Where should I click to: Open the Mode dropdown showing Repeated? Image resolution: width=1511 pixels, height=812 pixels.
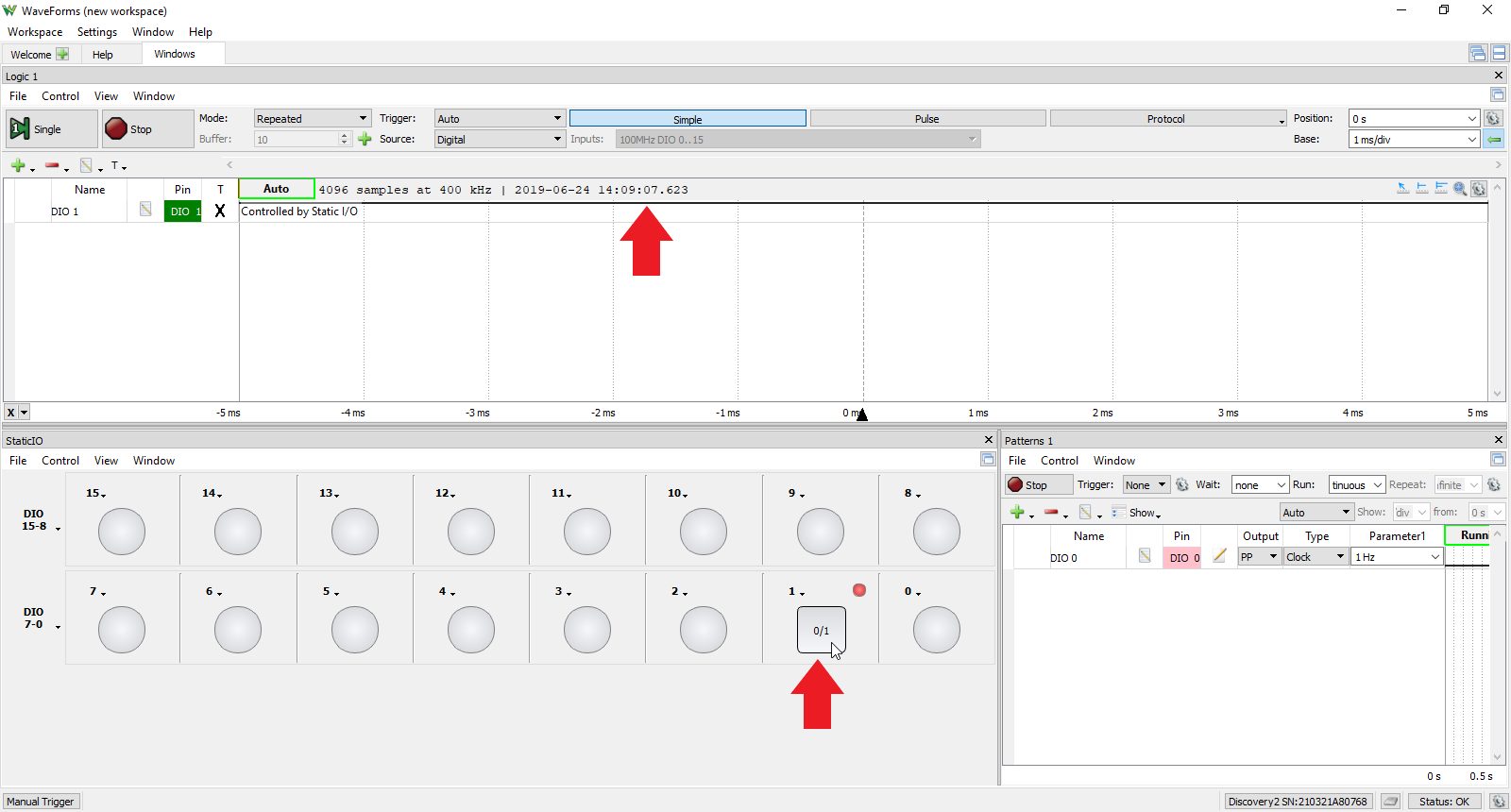point(312,119)
